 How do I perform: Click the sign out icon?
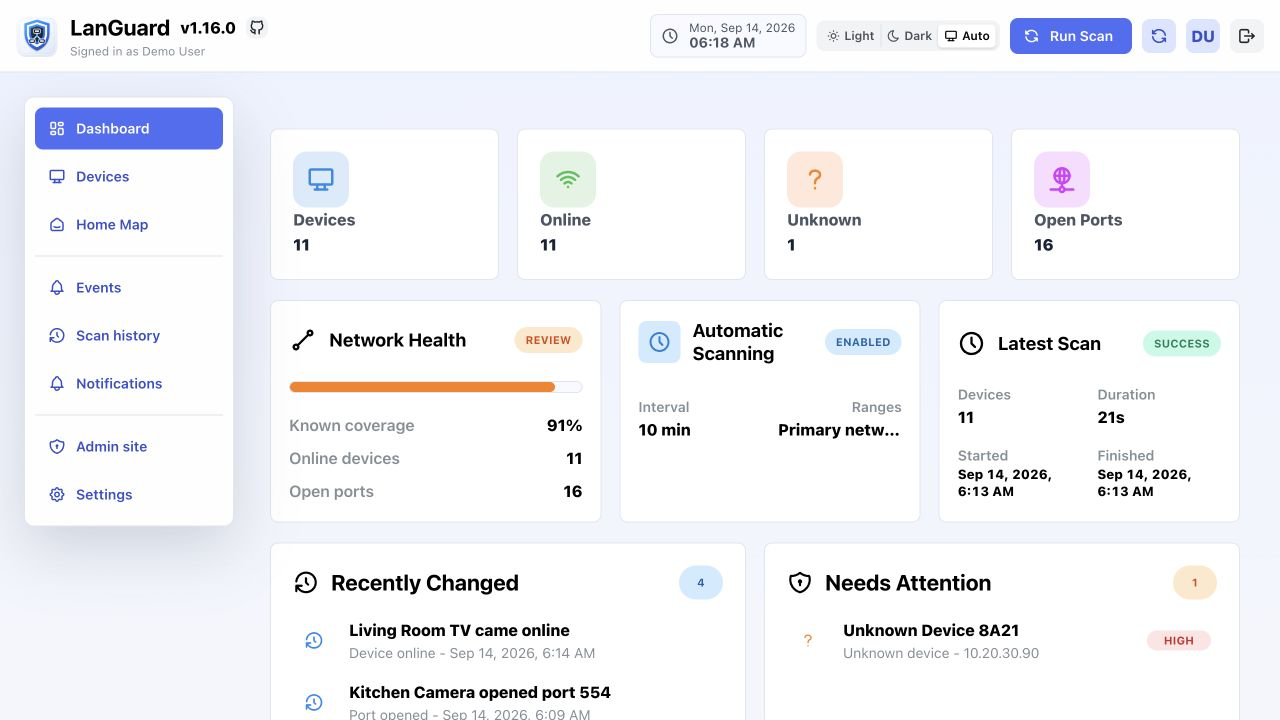pyautogui.click(x=1247, y=36)
